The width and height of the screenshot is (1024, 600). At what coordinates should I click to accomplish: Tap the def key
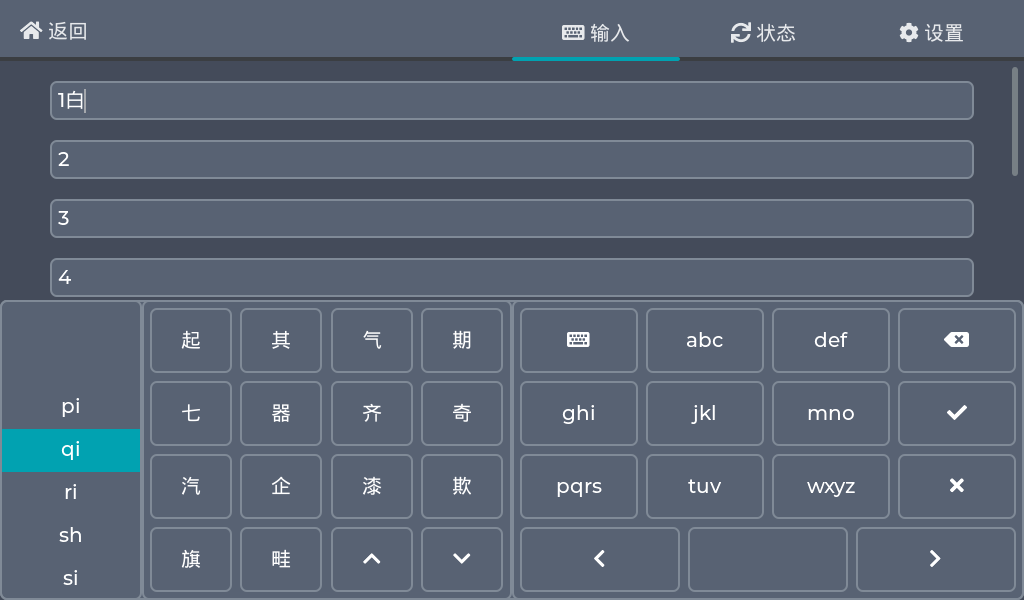point(831,340)
